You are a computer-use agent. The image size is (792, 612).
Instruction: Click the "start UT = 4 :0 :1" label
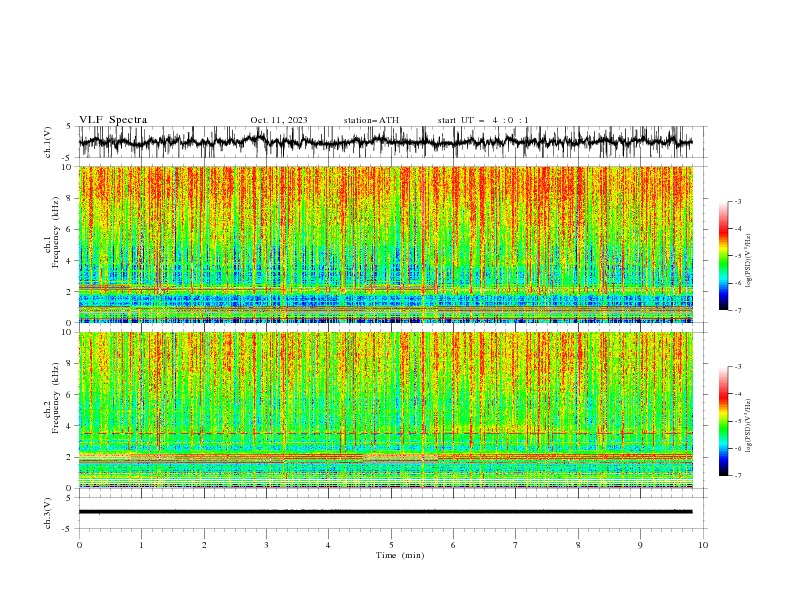(483, 120)
